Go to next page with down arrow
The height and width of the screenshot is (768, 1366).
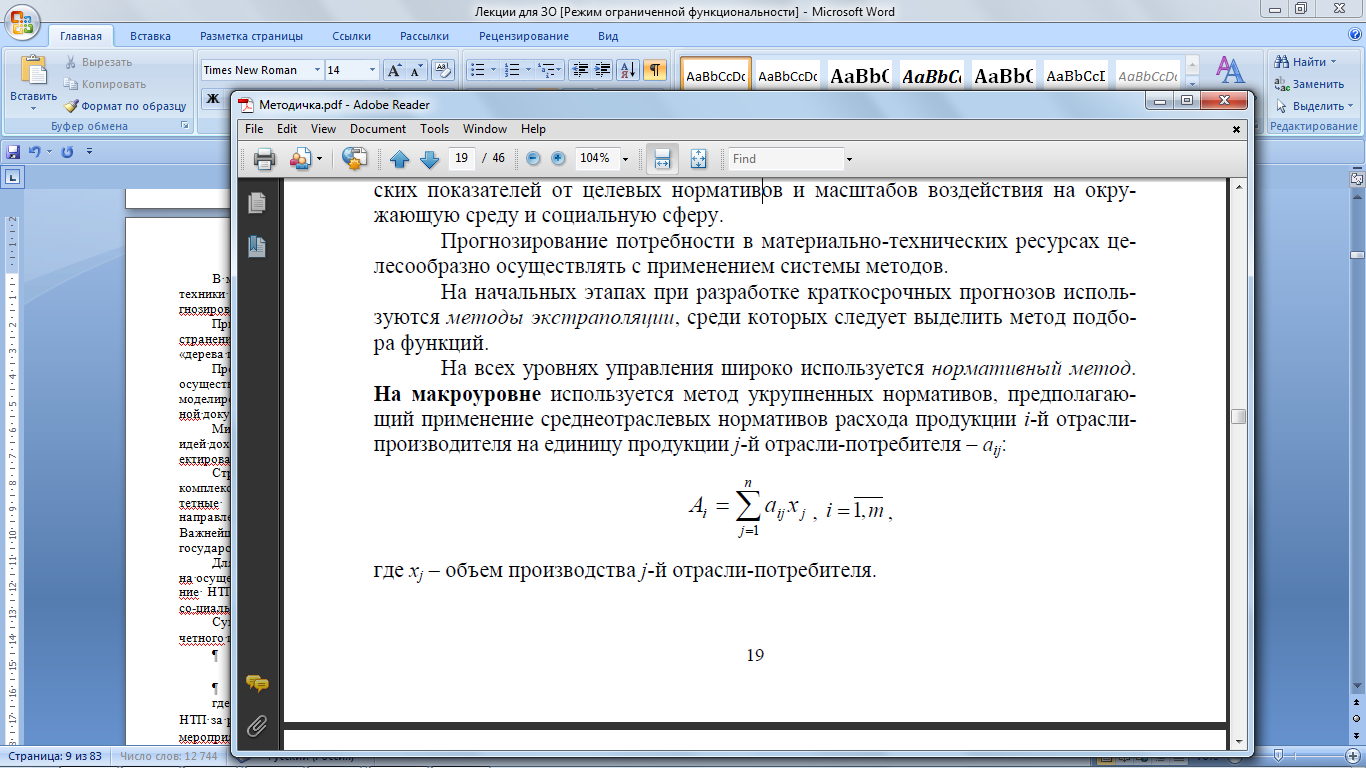pos(429,159)
